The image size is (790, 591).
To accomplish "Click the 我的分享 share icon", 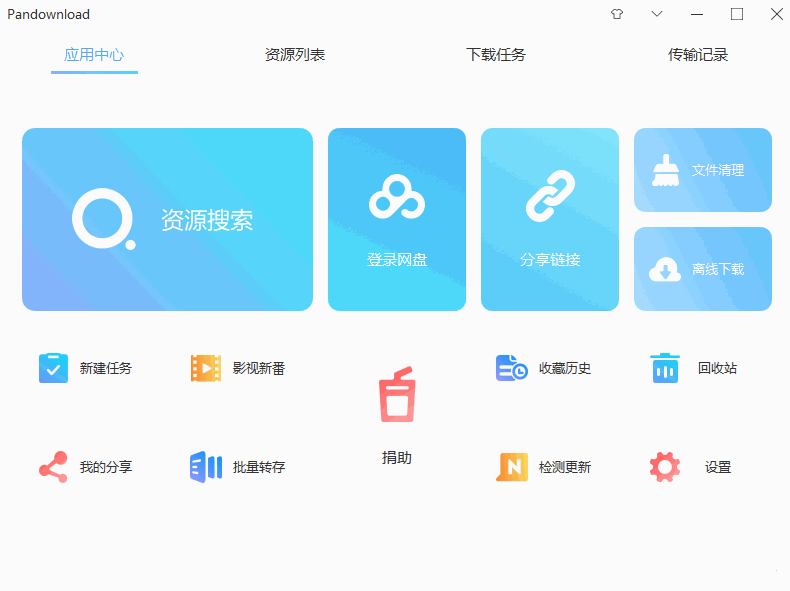I will [x=53, y=467].
